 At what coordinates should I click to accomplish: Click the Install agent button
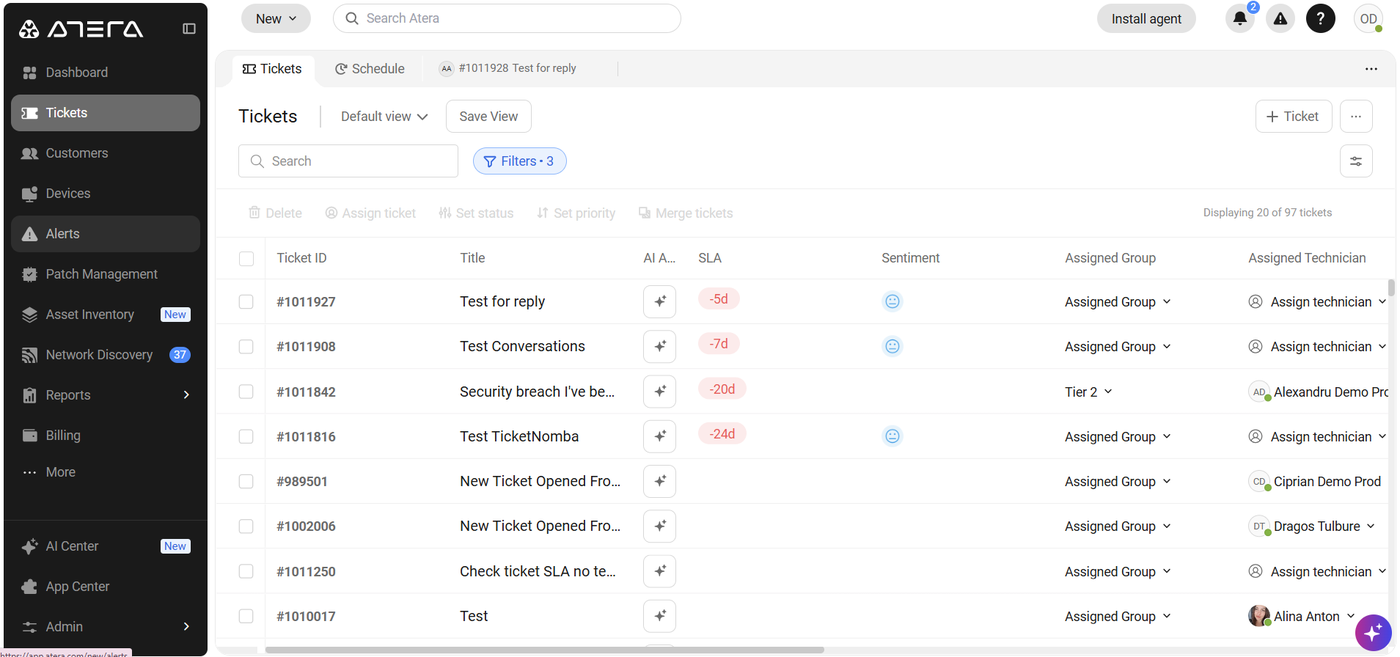point(1146,18)
